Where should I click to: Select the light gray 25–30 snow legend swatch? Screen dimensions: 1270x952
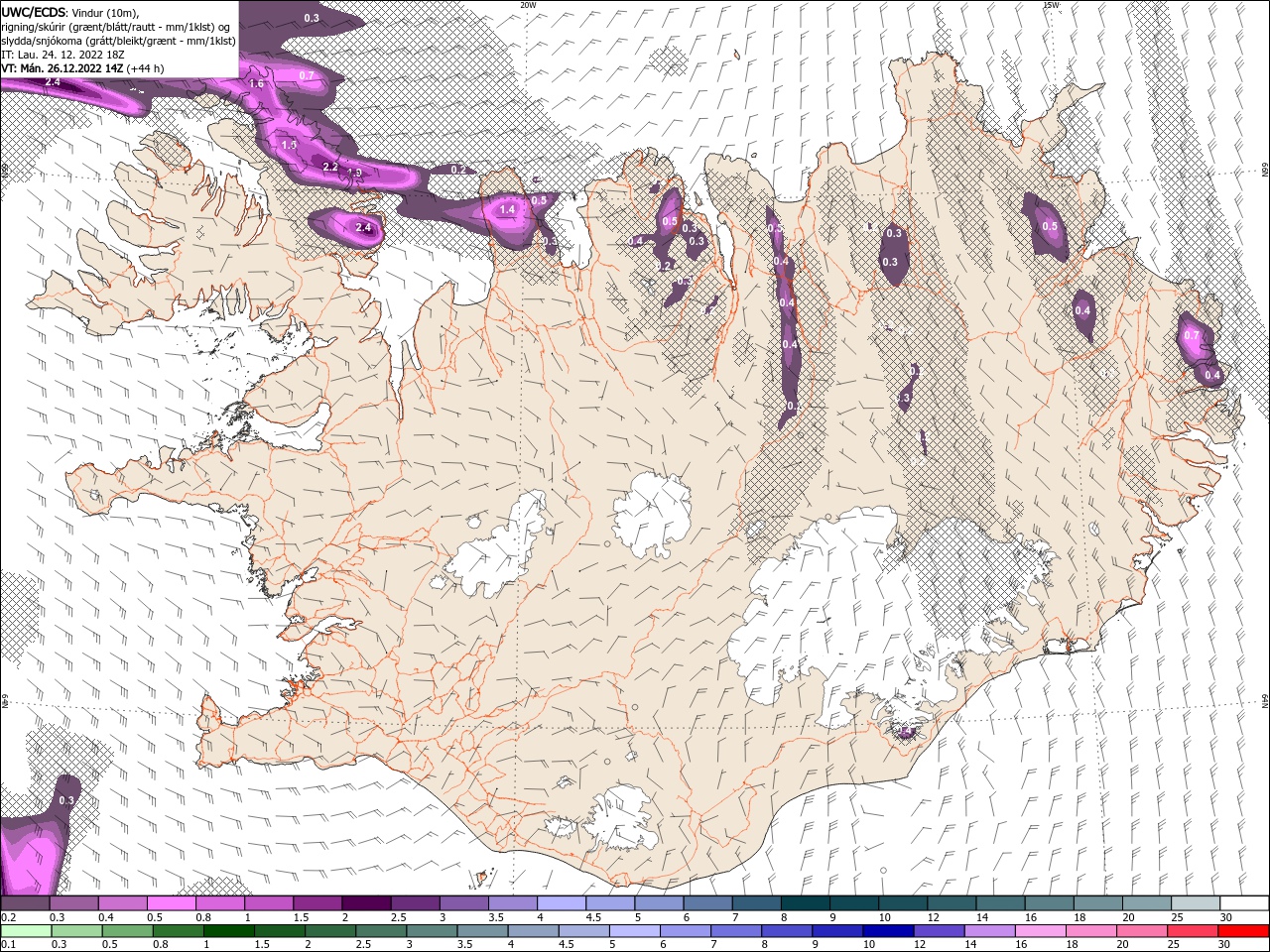tap(1197, 903)
